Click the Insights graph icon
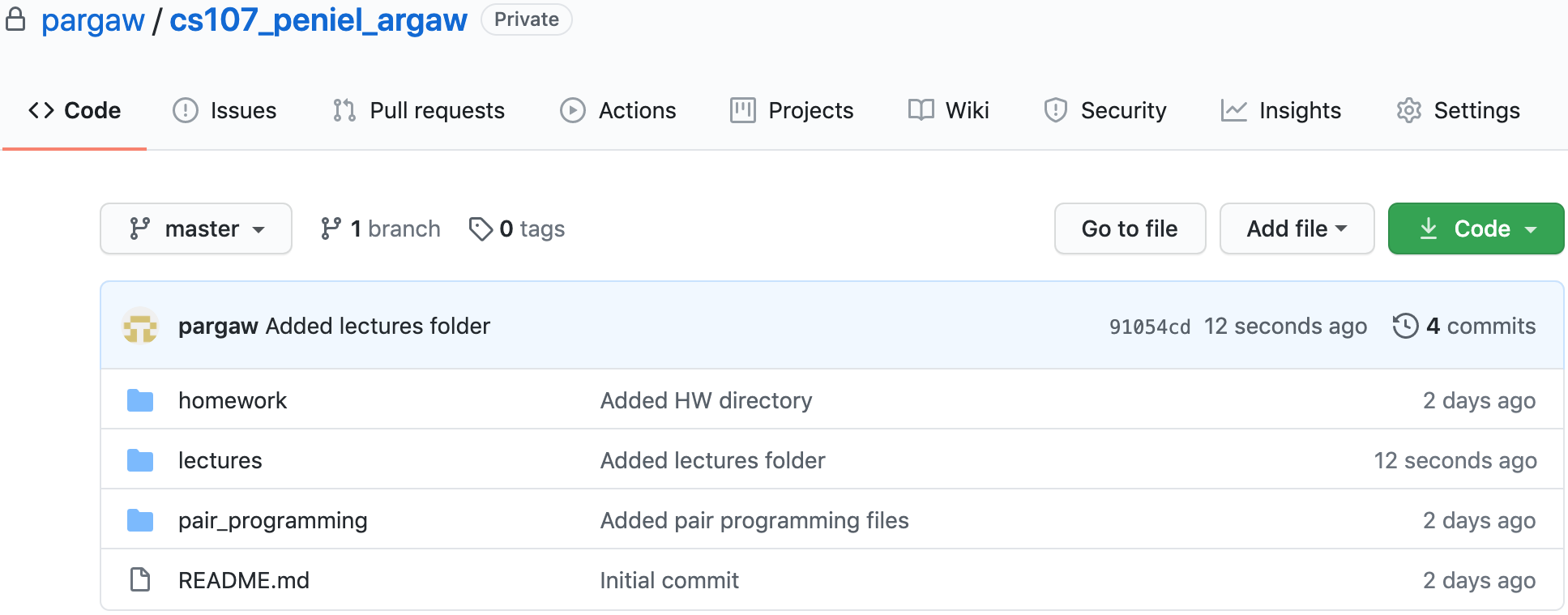 [1234, 110]
